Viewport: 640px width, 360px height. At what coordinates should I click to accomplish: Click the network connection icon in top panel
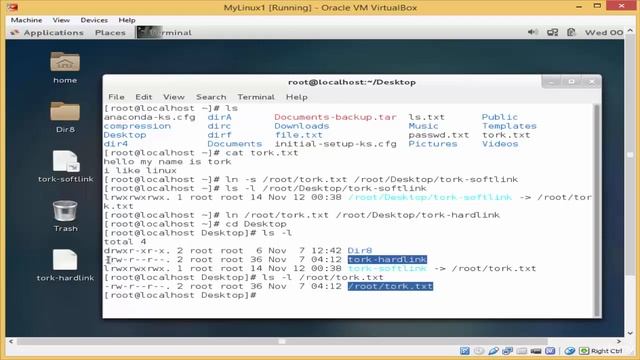point(552,32)
